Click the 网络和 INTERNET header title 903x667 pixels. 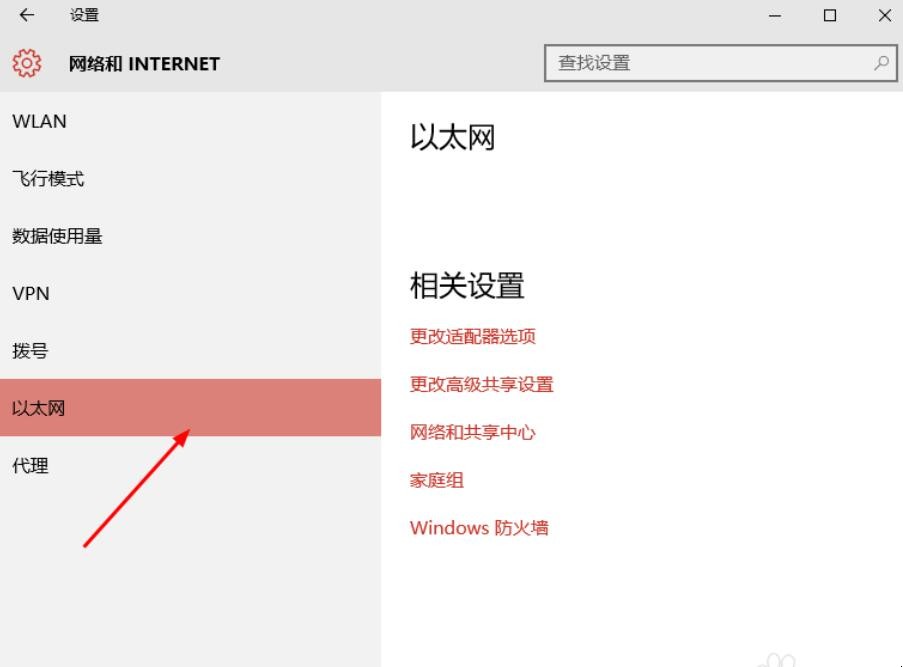(144, 64)
